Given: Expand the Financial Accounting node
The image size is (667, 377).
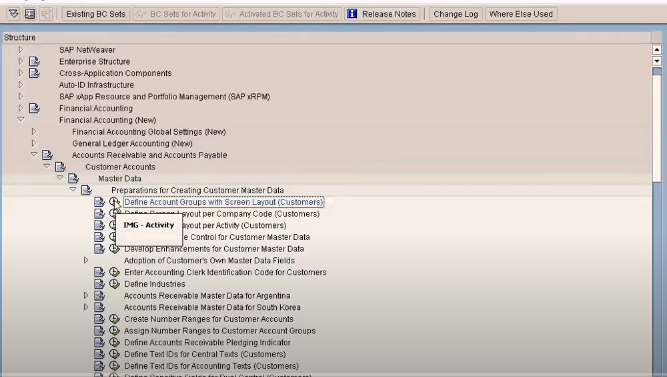Looking at the screenshot, I should [21, 108].
